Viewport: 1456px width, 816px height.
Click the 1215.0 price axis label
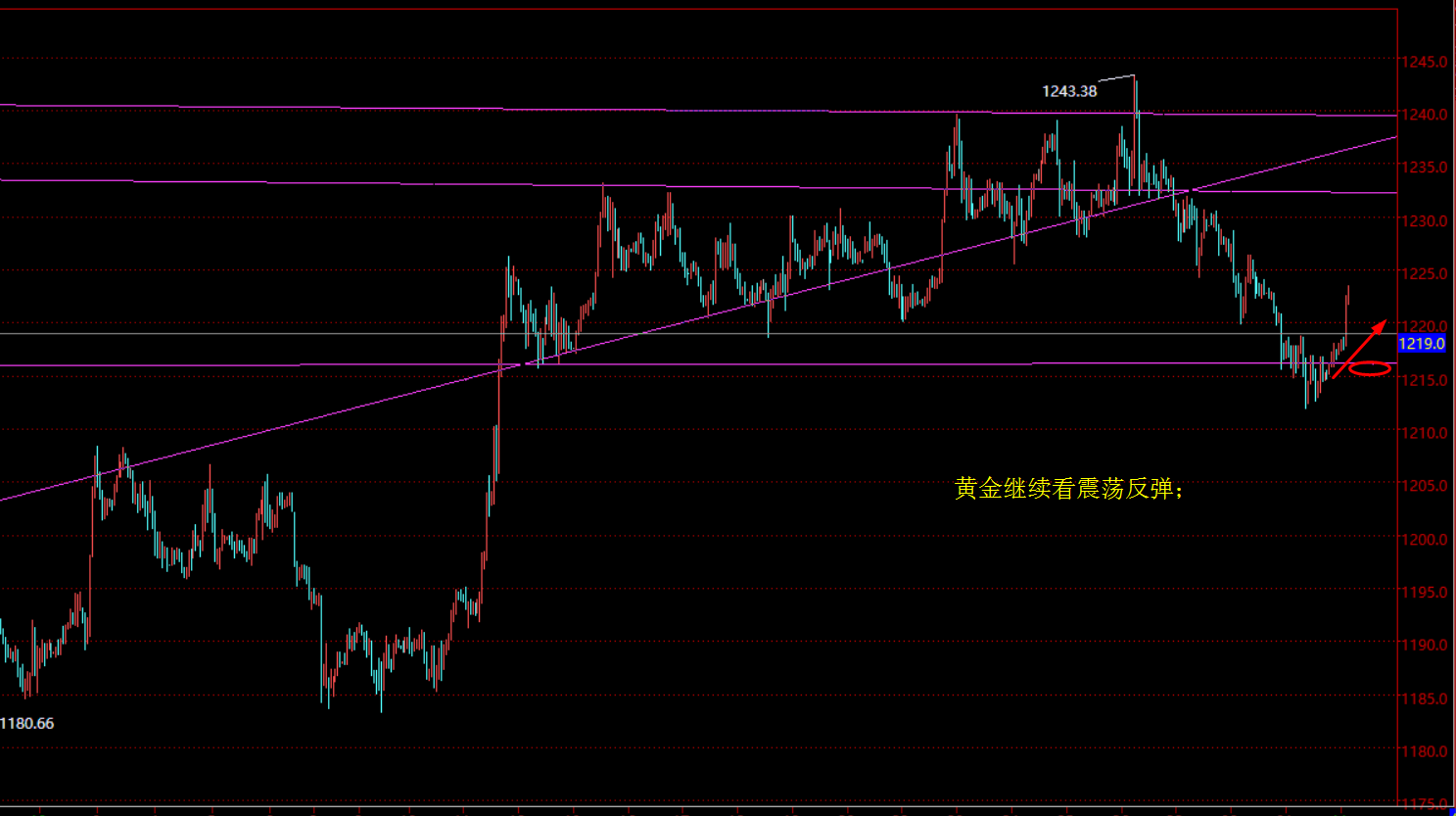coord(1424,380)
